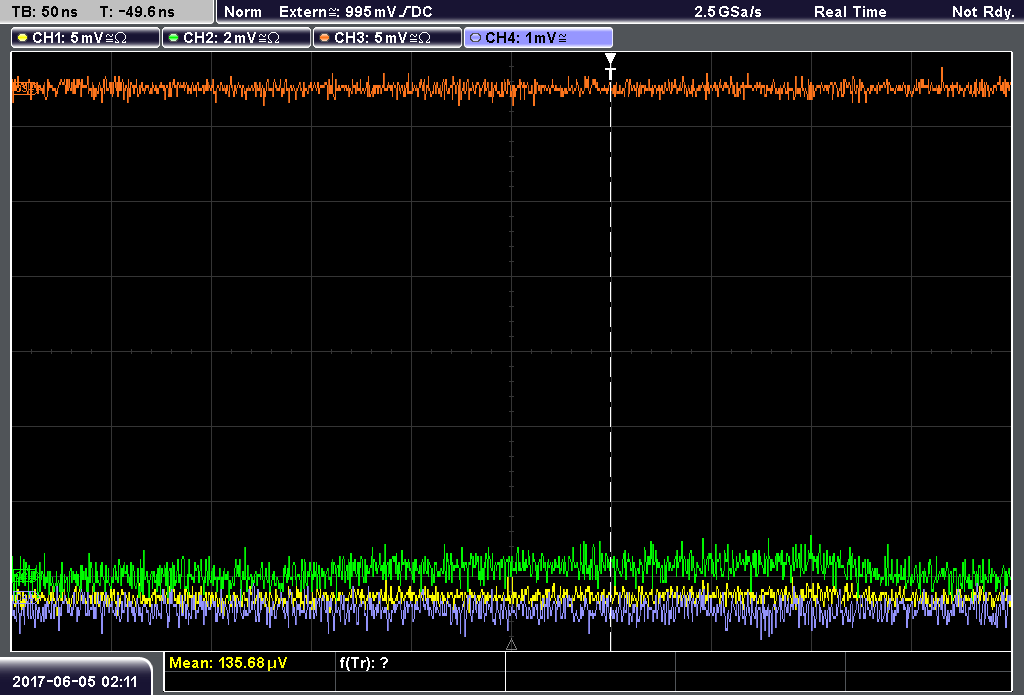Select the CH2: 2 mV channel tab

[236, 38]
